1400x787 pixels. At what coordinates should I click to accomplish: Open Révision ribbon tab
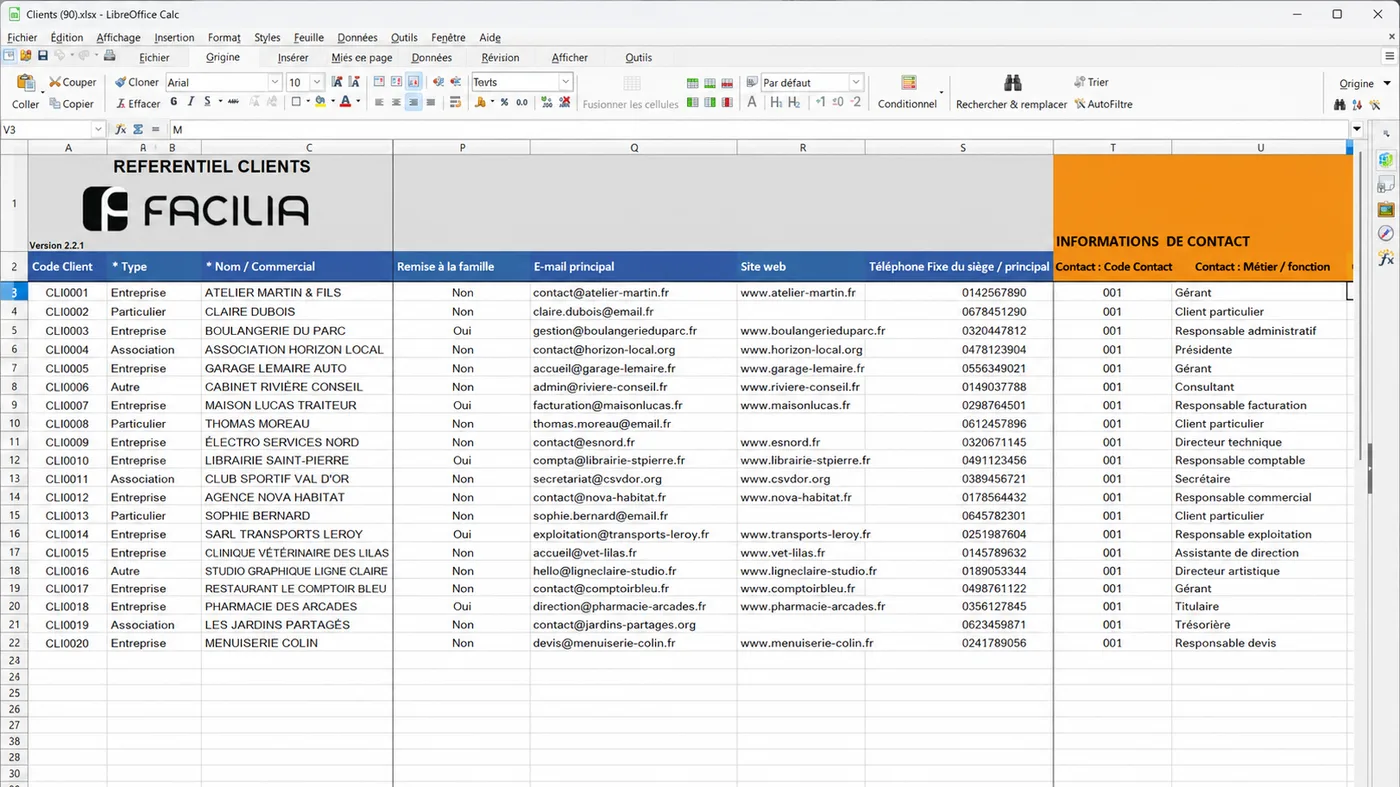click(x=500, y=57)
